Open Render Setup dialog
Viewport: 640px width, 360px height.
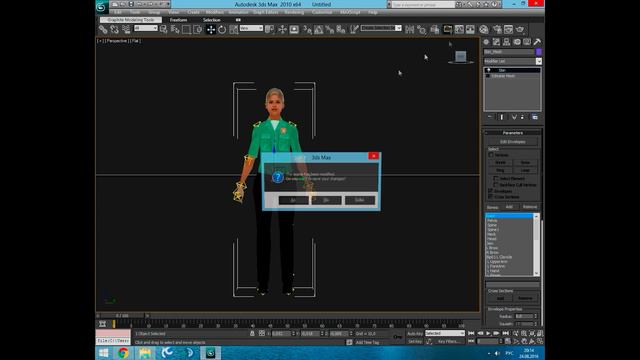tap(497, 29)
